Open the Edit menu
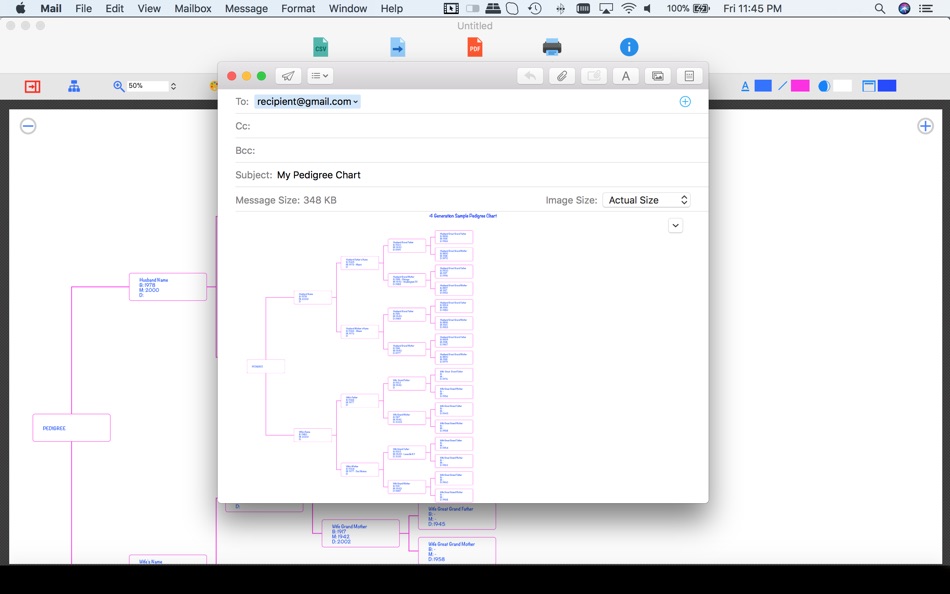This screenshot has height=594, width=950. 115,8
